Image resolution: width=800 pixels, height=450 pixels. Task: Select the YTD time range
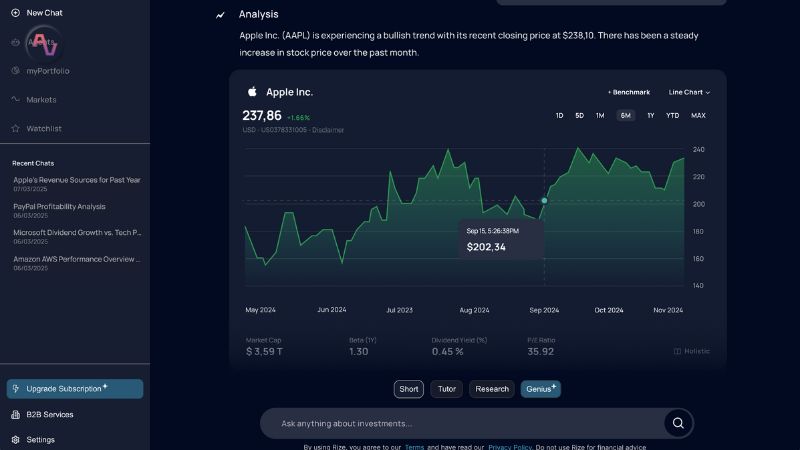click(x=672, y=116)
